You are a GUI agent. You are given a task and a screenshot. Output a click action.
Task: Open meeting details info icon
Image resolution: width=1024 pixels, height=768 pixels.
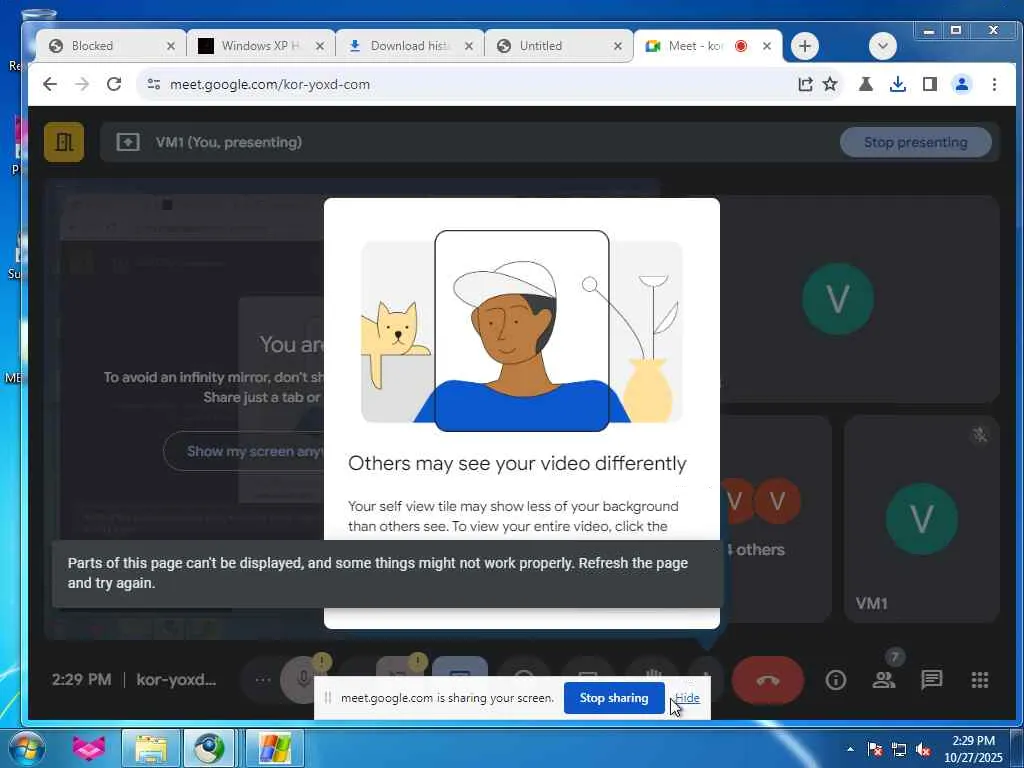coord(836,680)
